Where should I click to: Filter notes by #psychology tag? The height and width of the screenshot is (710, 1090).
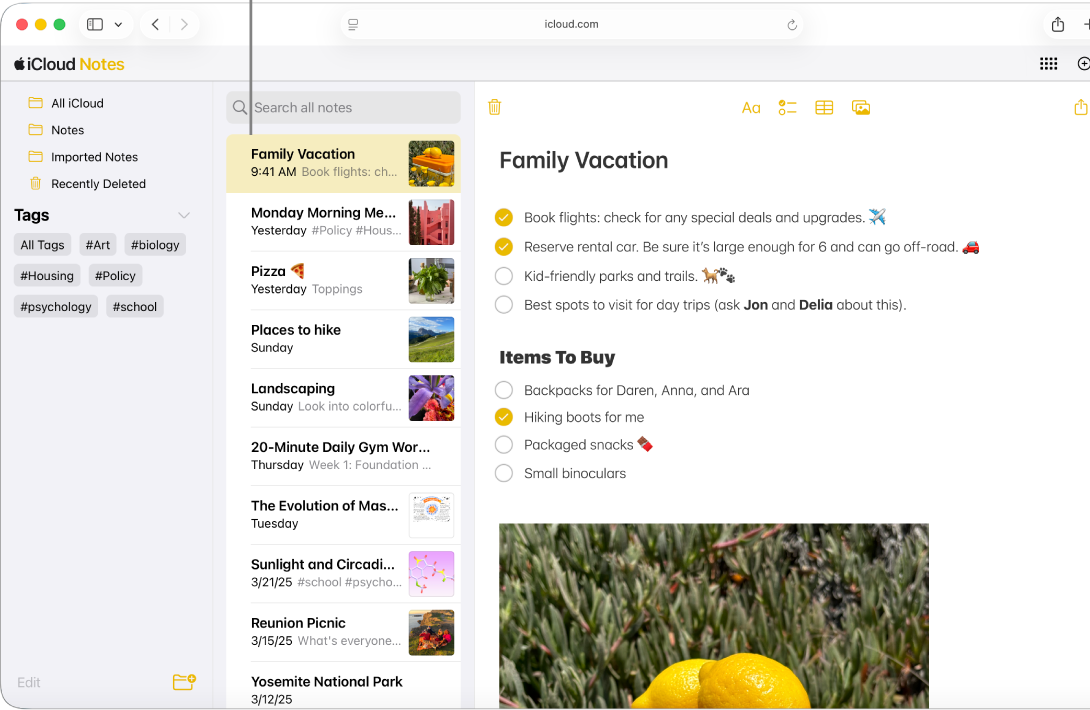56,307
